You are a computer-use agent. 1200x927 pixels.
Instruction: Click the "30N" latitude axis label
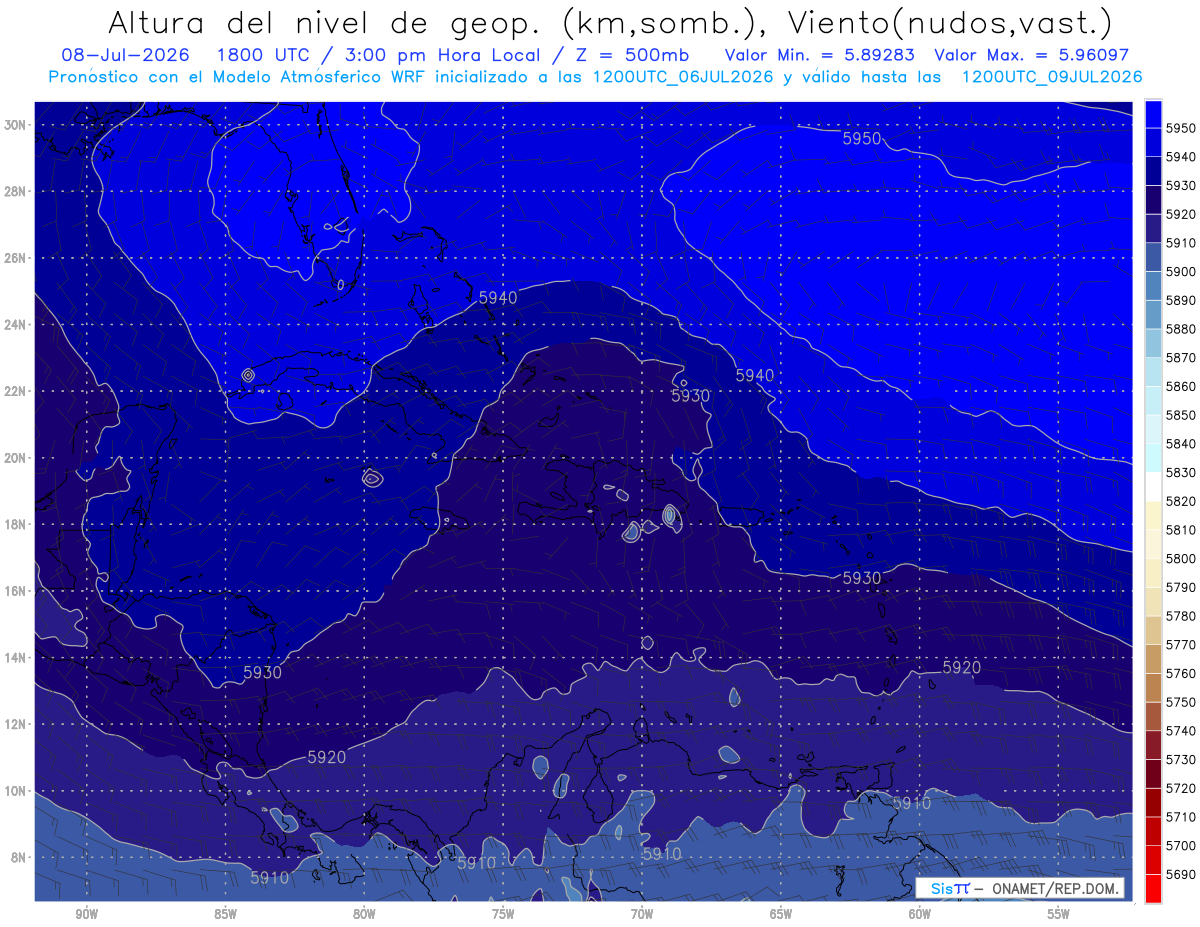pos(17,125)
